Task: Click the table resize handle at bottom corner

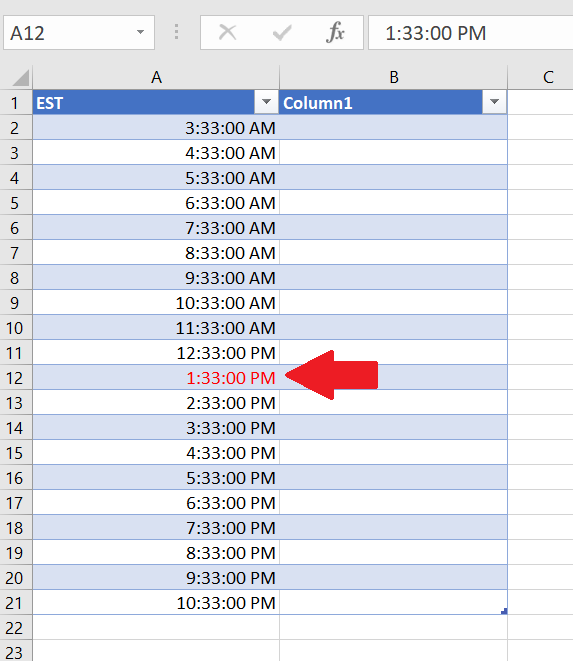Action: 504,611
